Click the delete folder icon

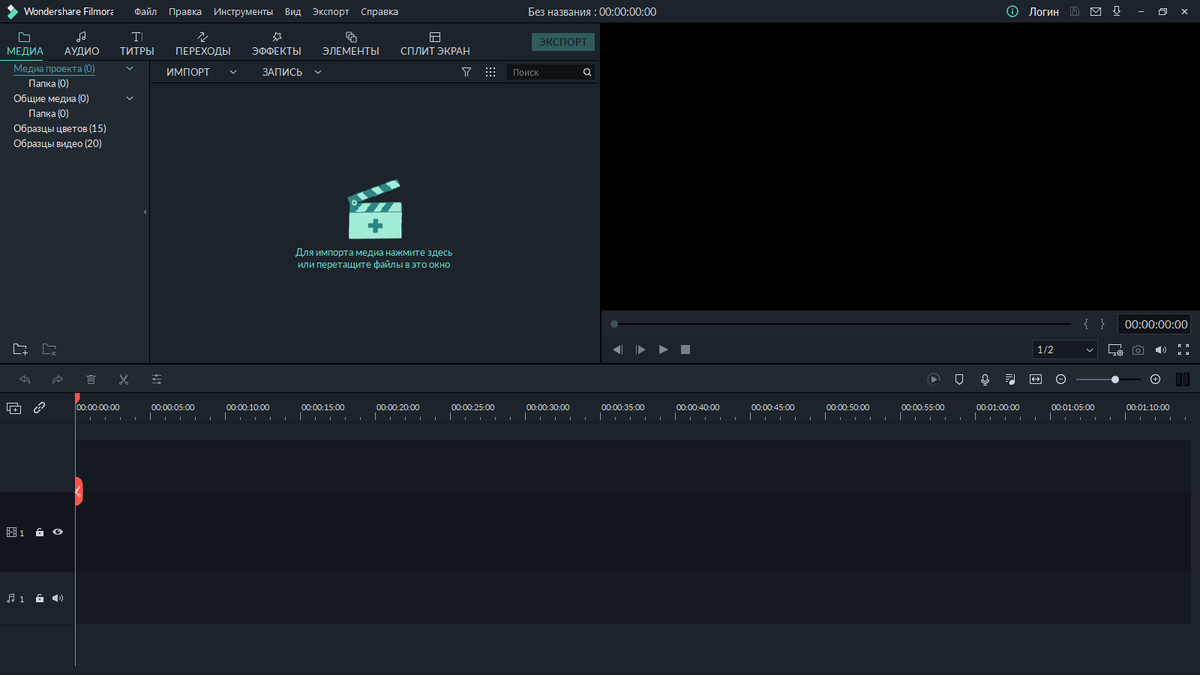point(49,349)
